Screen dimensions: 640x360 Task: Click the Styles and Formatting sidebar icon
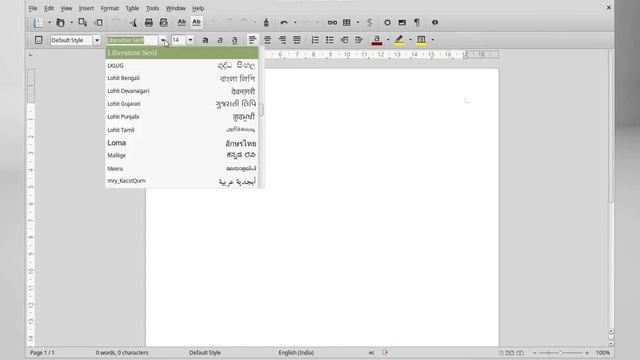click(x=38, y=40)
